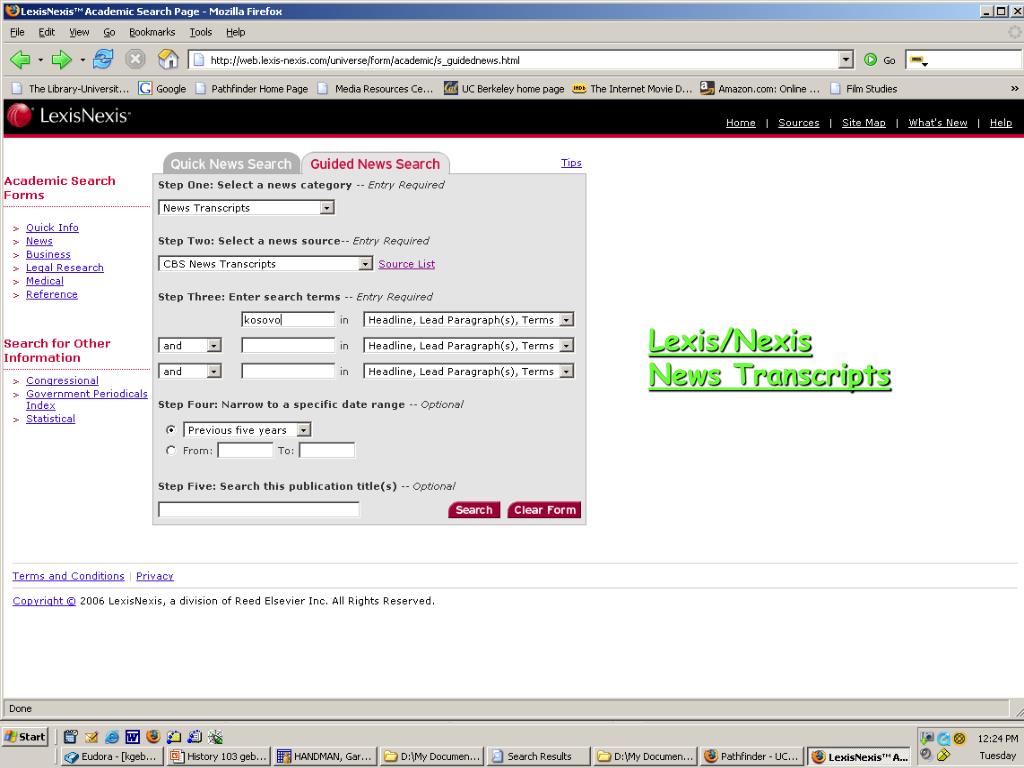Click the Clear Form button
This screenshot has width=1024, height=768.
tap(545, 510)
